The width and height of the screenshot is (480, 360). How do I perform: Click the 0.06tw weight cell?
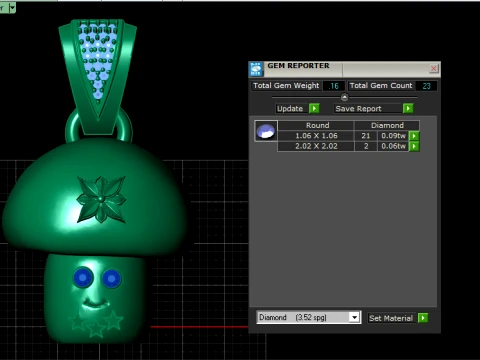(393, 146)
